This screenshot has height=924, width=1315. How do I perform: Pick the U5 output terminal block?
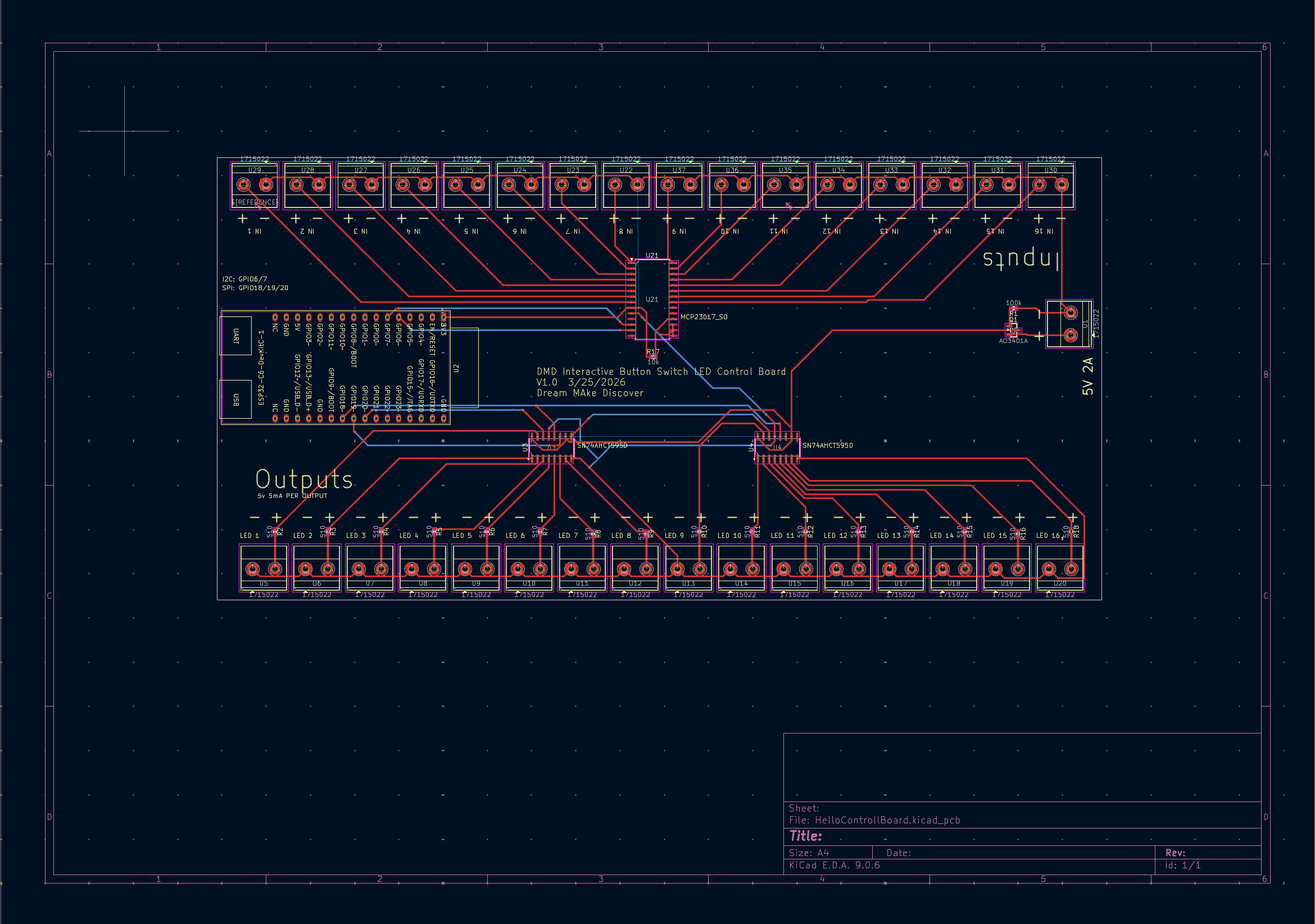point(264,568)
